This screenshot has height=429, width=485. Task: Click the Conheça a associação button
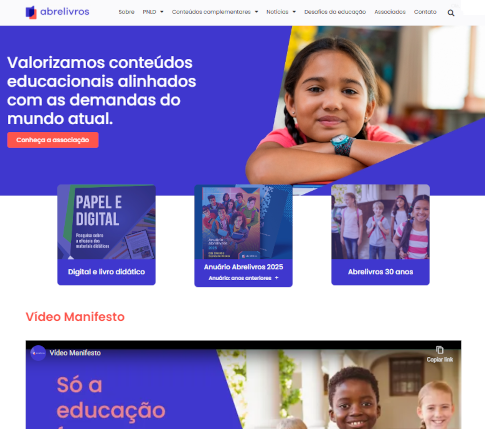pyautogui.click(x=53, y=140)
